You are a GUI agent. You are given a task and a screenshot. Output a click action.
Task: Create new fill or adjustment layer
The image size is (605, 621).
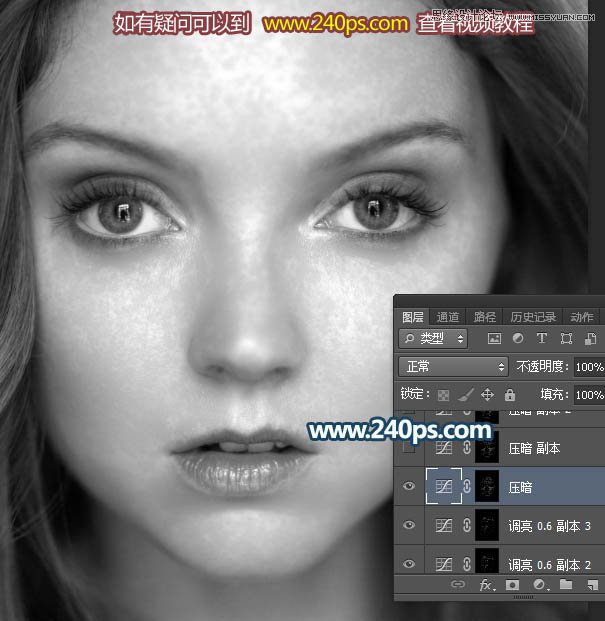click(540, 585)
